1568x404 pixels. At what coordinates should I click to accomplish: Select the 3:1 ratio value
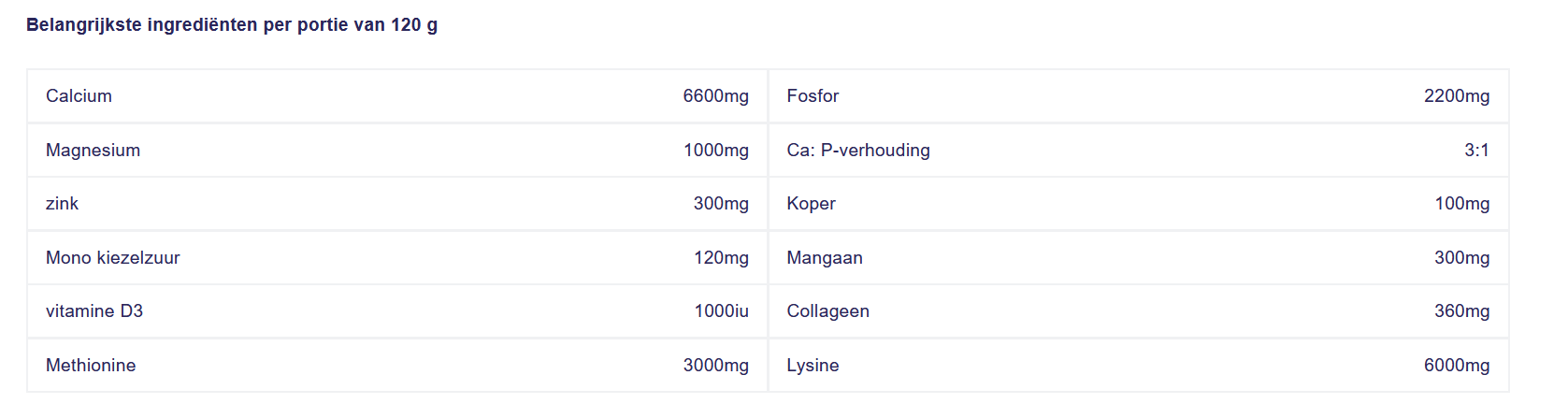1476,151
